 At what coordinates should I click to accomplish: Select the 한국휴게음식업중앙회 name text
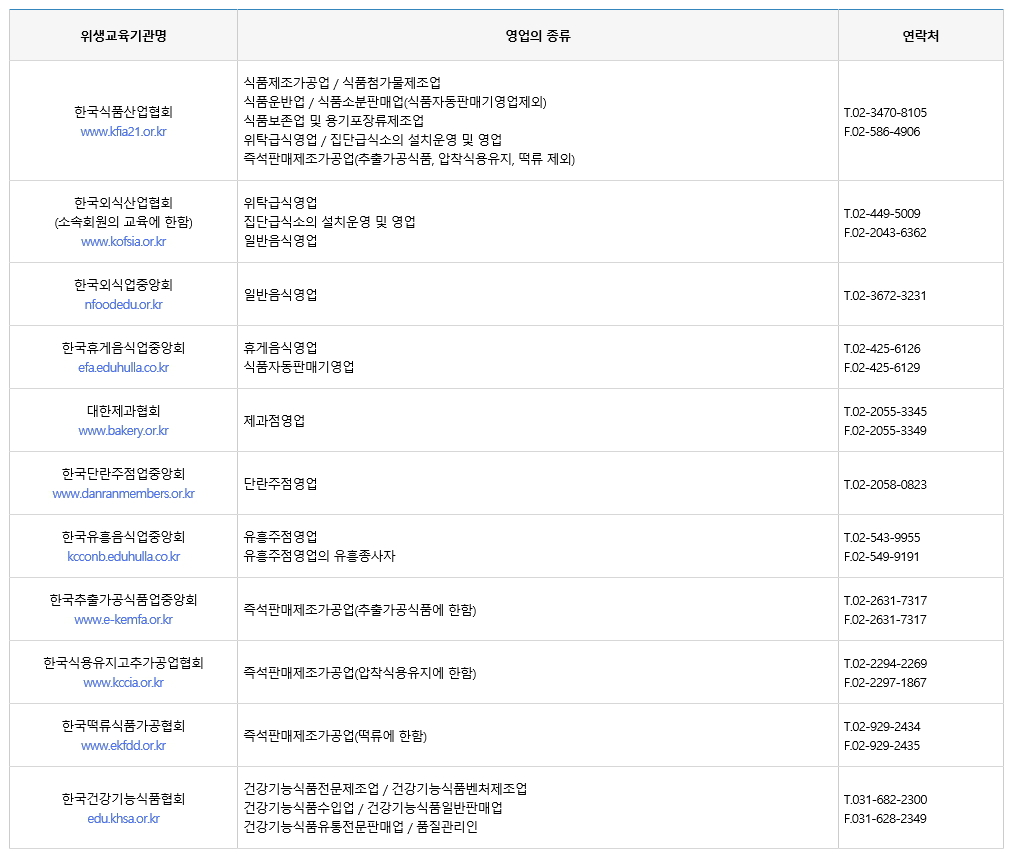click(x=124, y=348)
